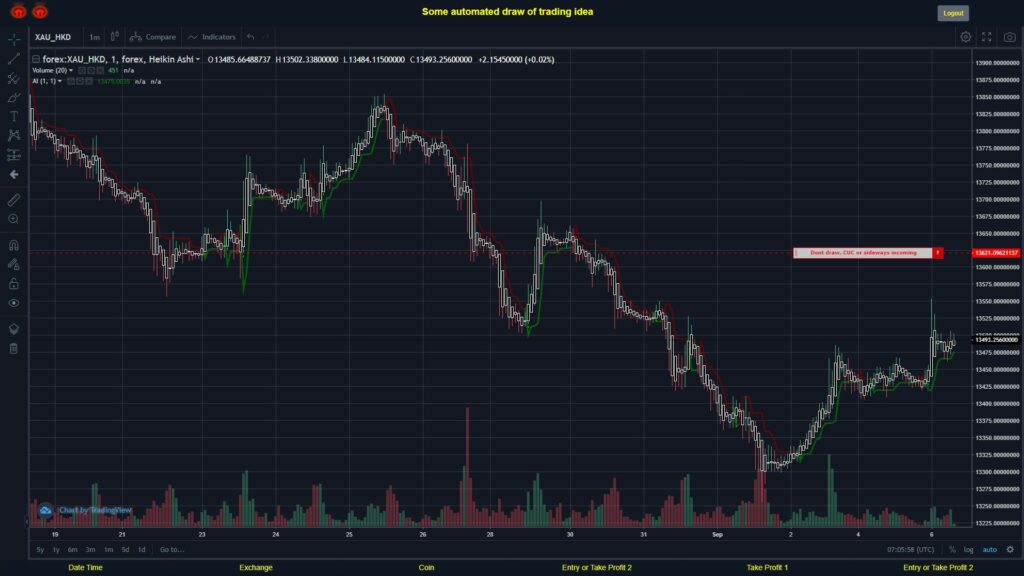Image resolution: width=1024 pixels, height=576 pixels.
Task: Click the 07:05:58 (UTC) clock
Action: click(910, 550)
